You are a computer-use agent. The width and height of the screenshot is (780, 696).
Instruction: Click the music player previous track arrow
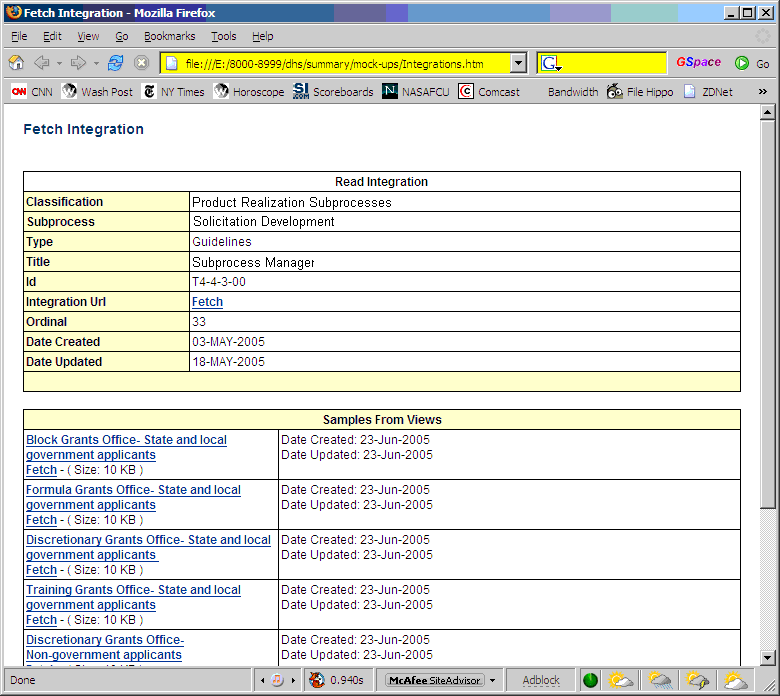coord(263,680)
